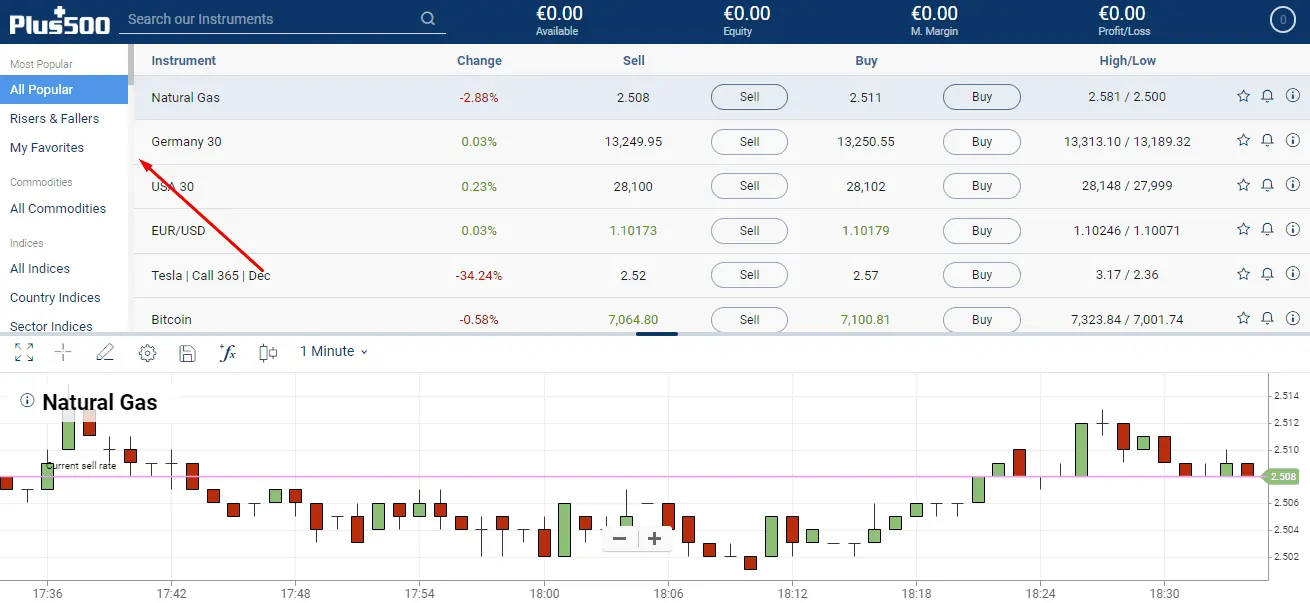Go to My Favorites

tap(47, 147)
